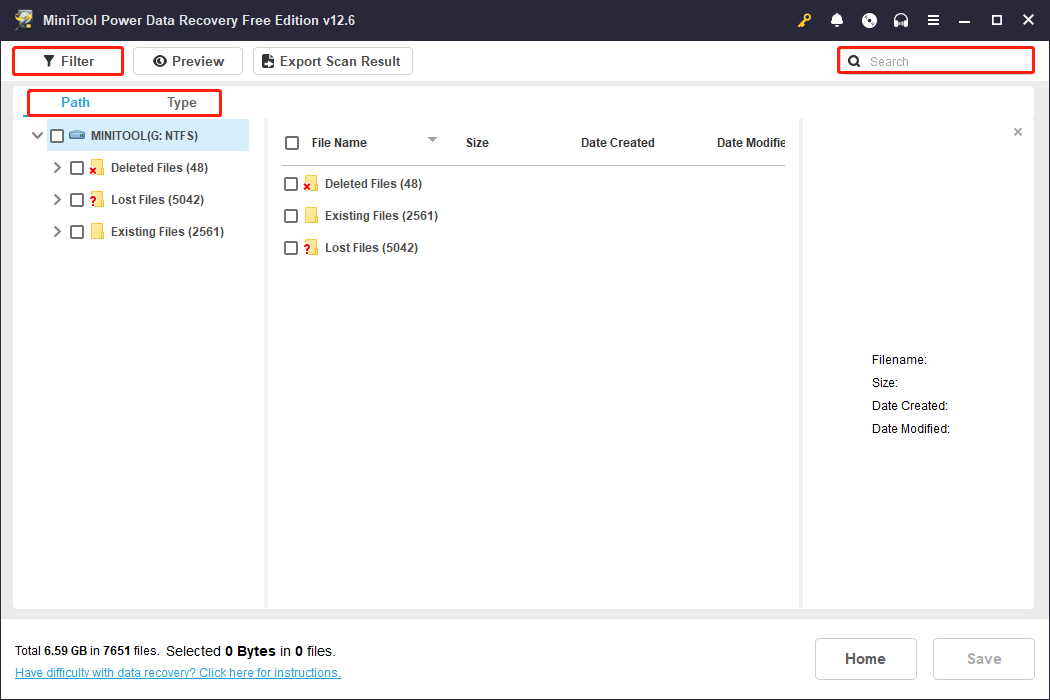Click the Home button
This screenshot has height=700, width=1050.
coord(865,658)
